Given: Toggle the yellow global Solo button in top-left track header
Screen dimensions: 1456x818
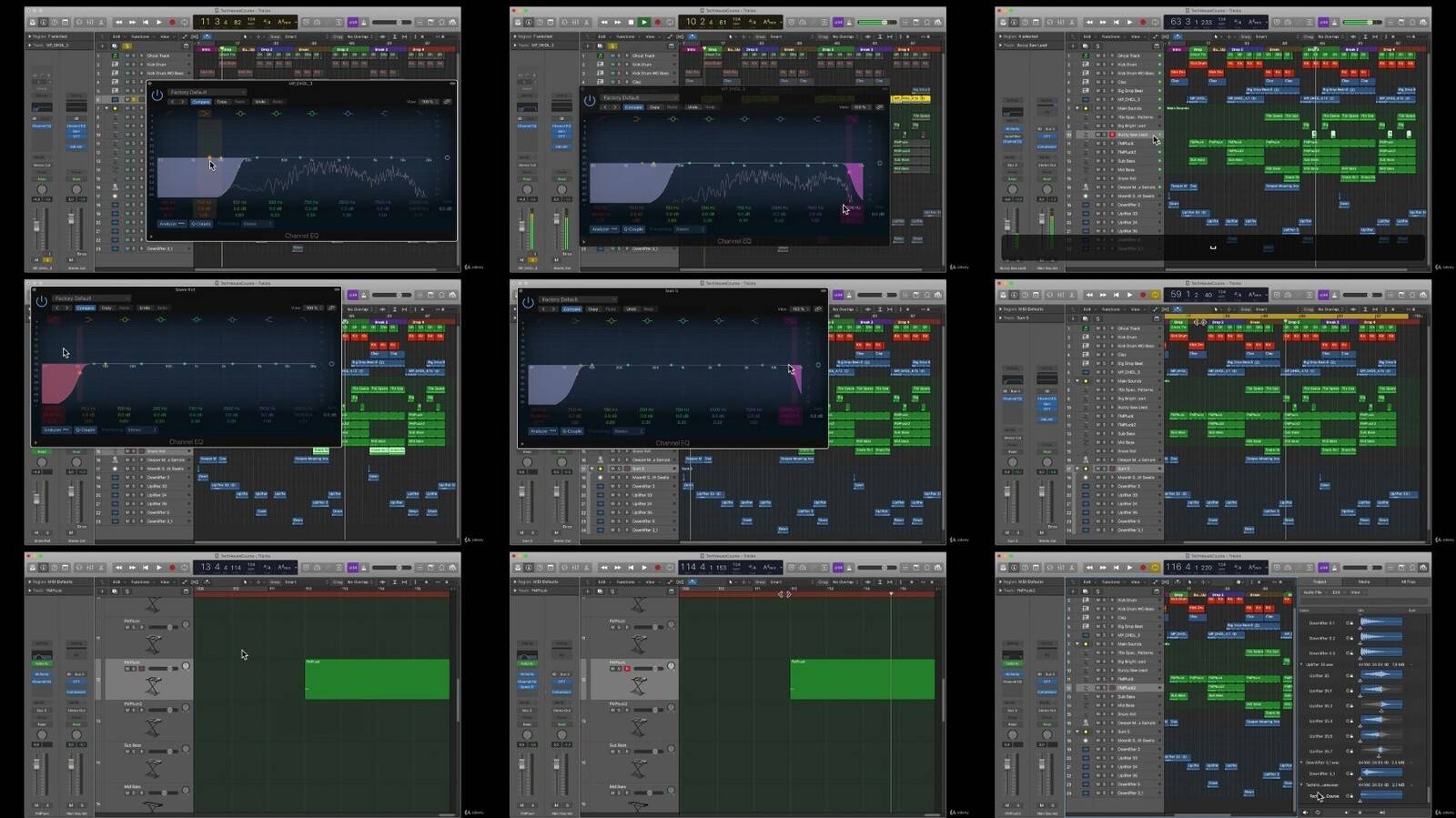Looking at the screenshot, I should [126, 45].
